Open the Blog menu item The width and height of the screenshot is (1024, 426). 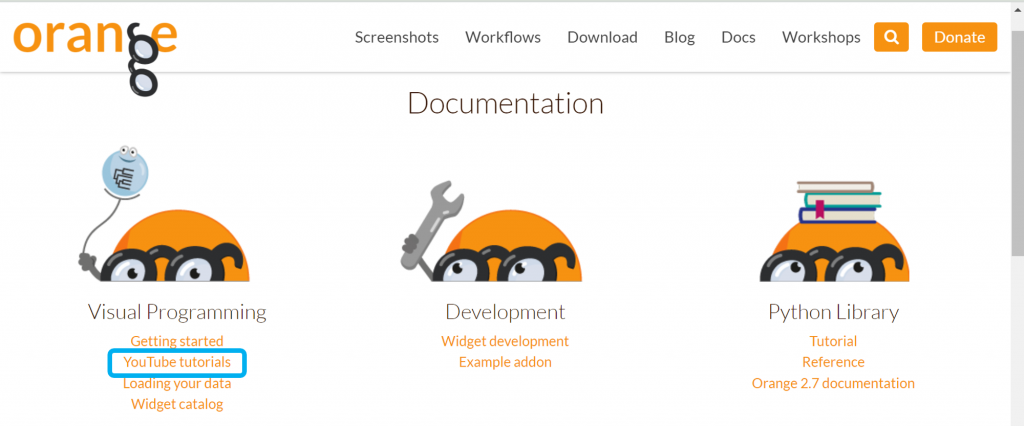coord(679,37)
